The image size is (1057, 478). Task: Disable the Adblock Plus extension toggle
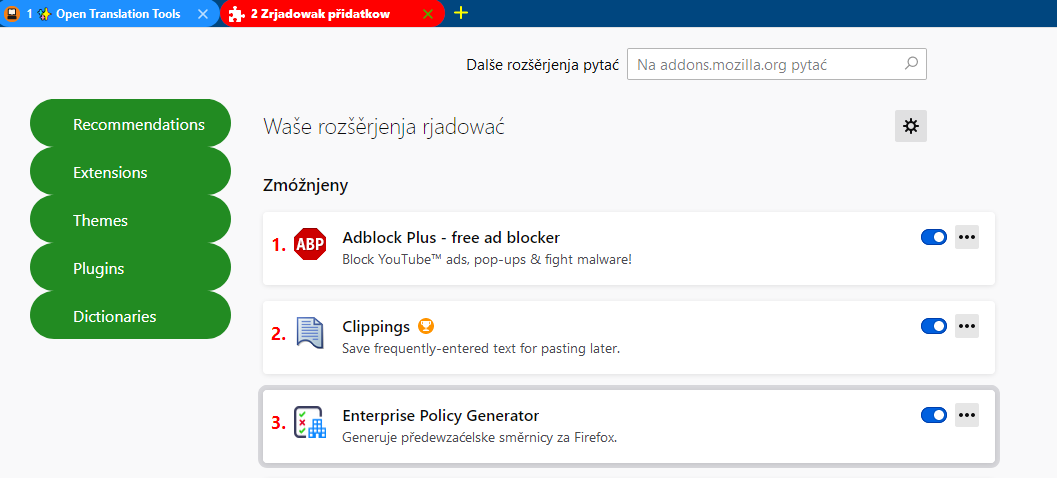point(934,237)
